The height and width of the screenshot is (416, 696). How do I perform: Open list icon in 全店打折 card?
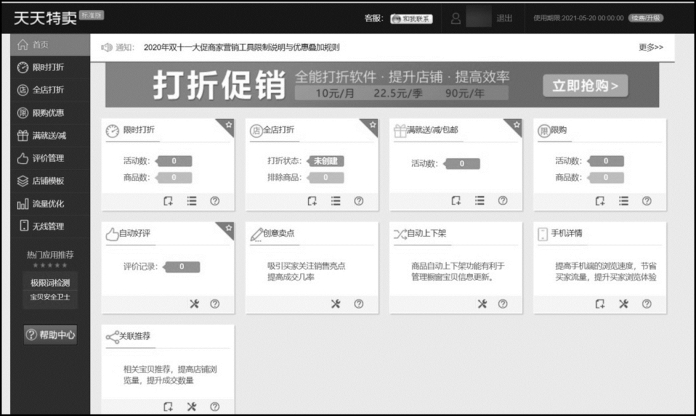[336, 201]
